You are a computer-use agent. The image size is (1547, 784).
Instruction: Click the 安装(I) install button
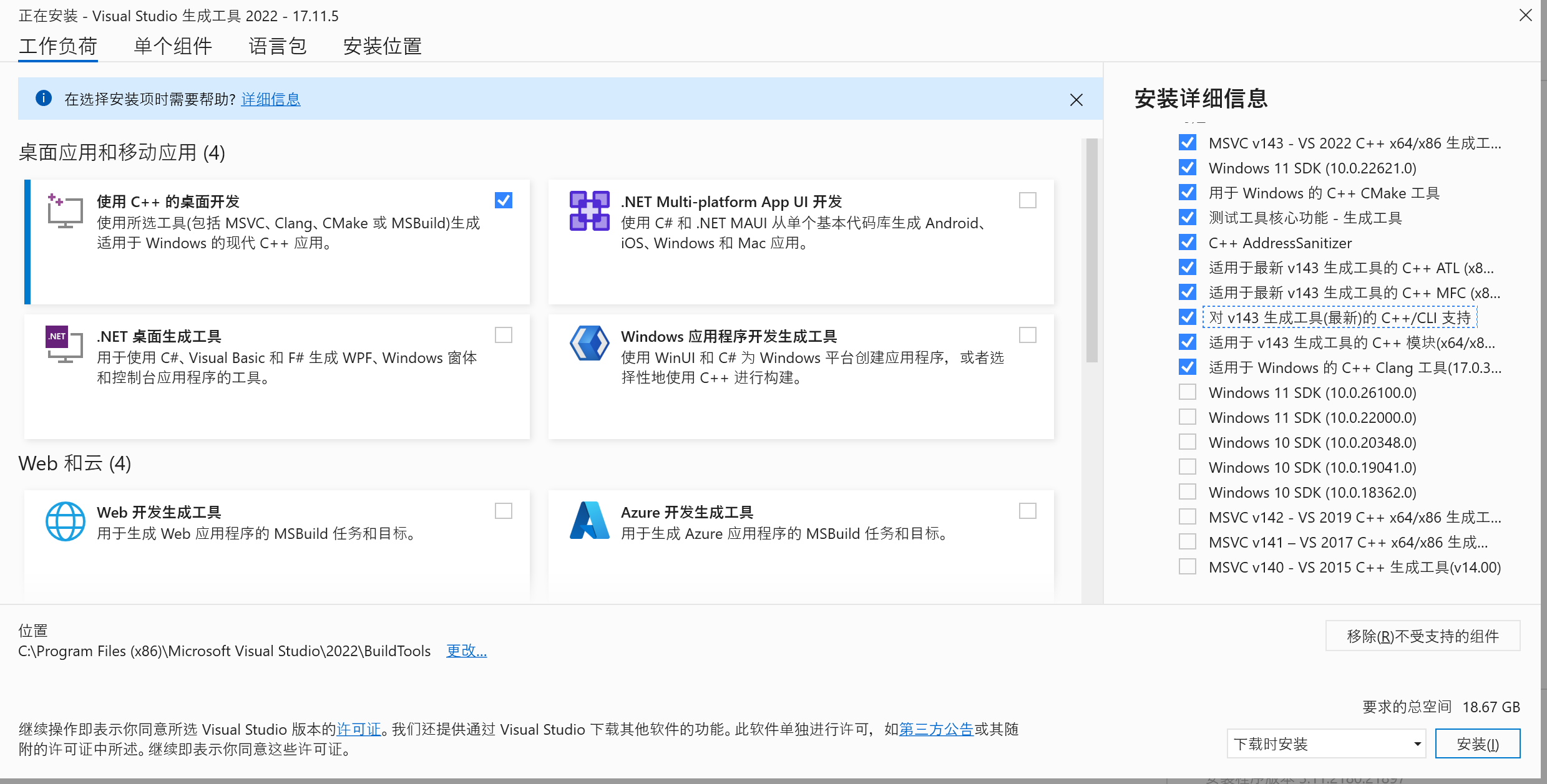pos(1478,743)
